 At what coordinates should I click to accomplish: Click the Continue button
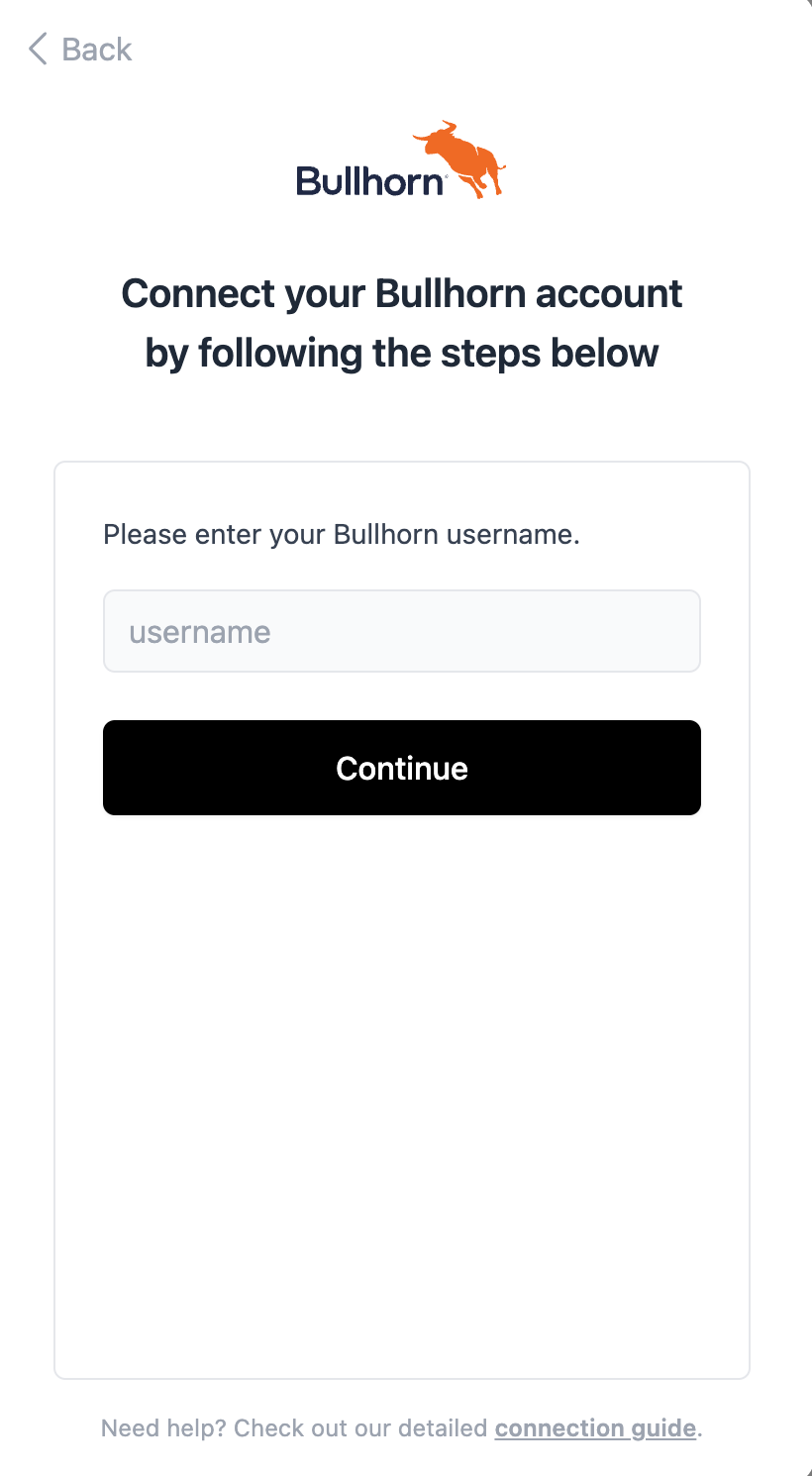coord(402,768)
